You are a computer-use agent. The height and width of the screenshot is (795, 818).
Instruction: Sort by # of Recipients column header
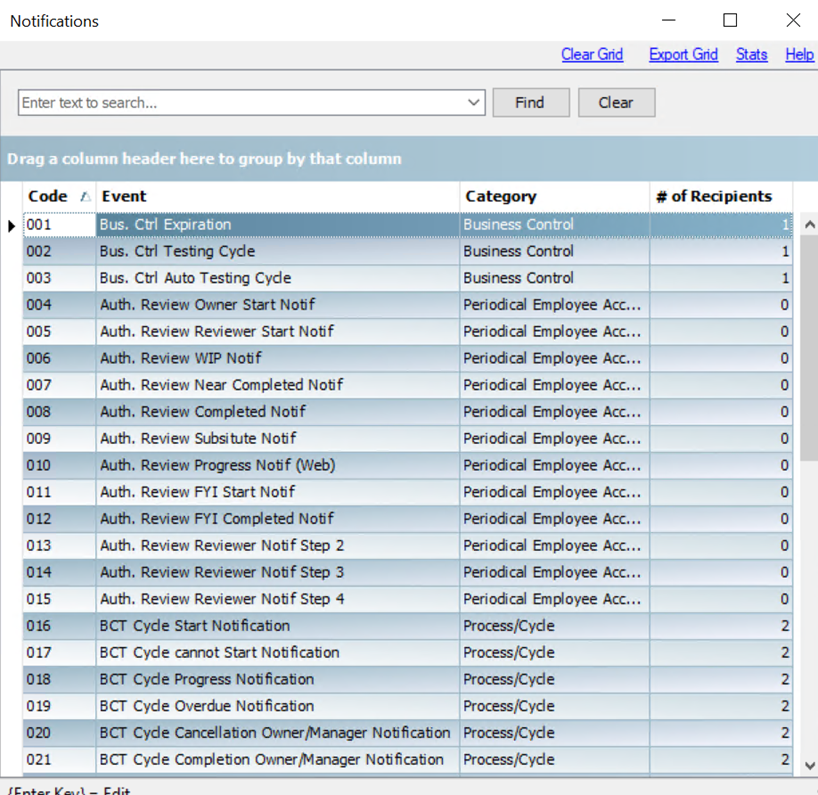click(x=720, y=197)
